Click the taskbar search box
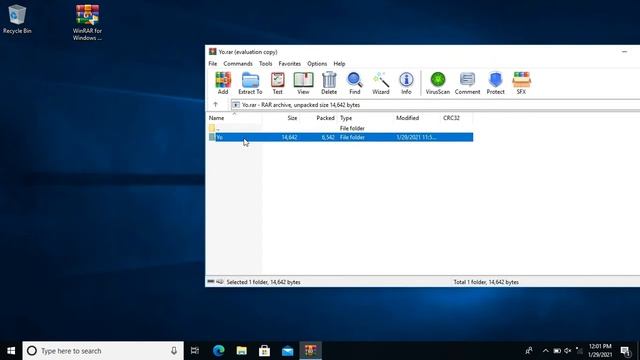The image size is (640, 360). click(103, 351)
